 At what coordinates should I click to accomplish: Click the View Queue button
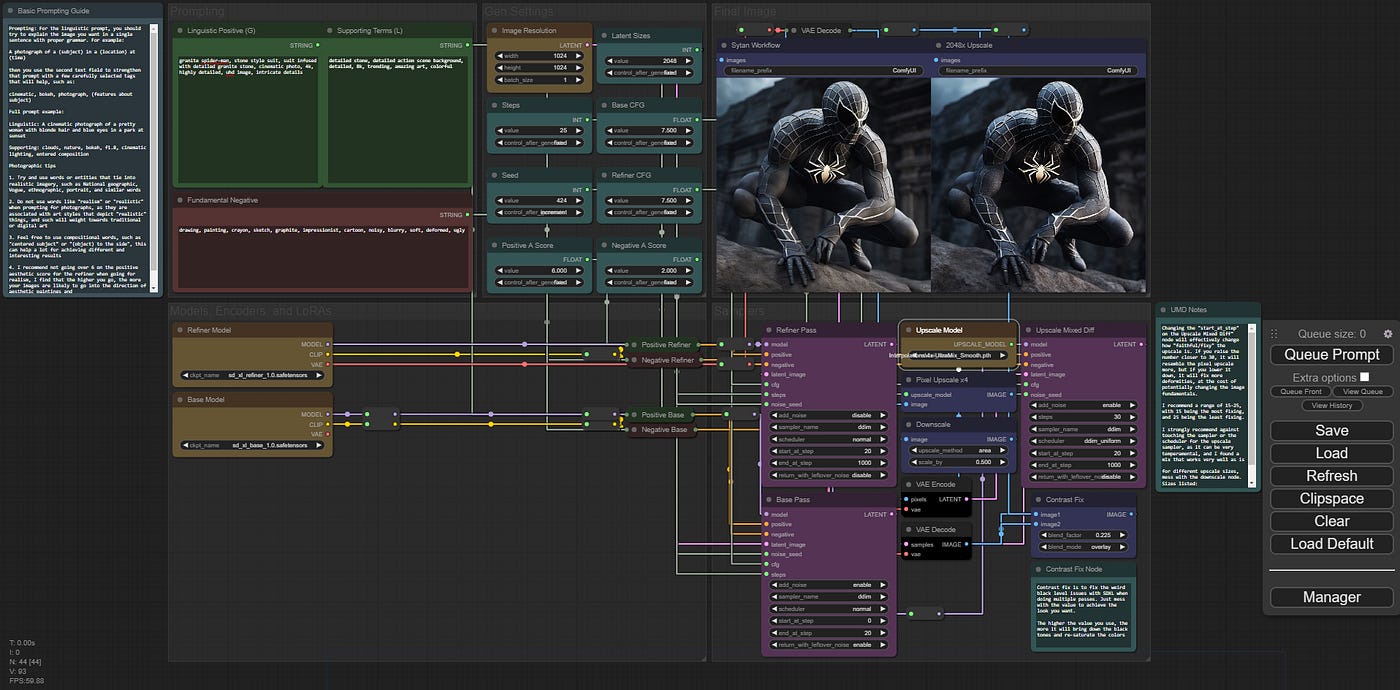[1363, 392]
